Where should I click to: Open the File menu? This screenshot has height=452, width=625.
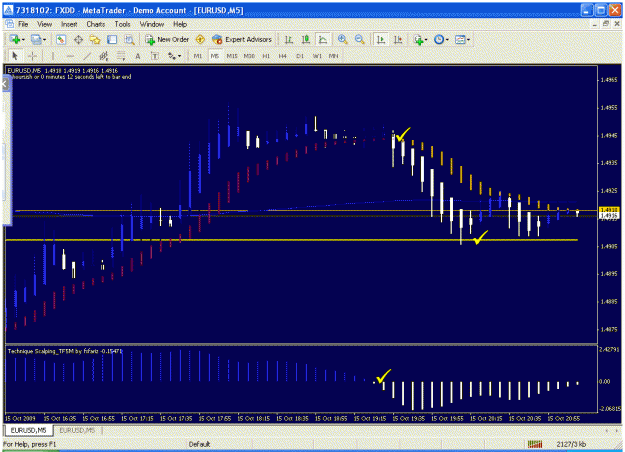point(23,24)
